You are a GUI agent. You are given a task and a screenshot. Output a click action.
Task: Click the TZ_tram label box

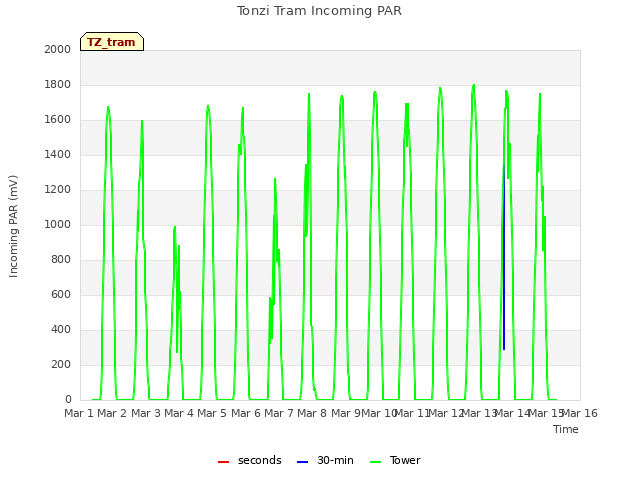click(x=112, y=42)
